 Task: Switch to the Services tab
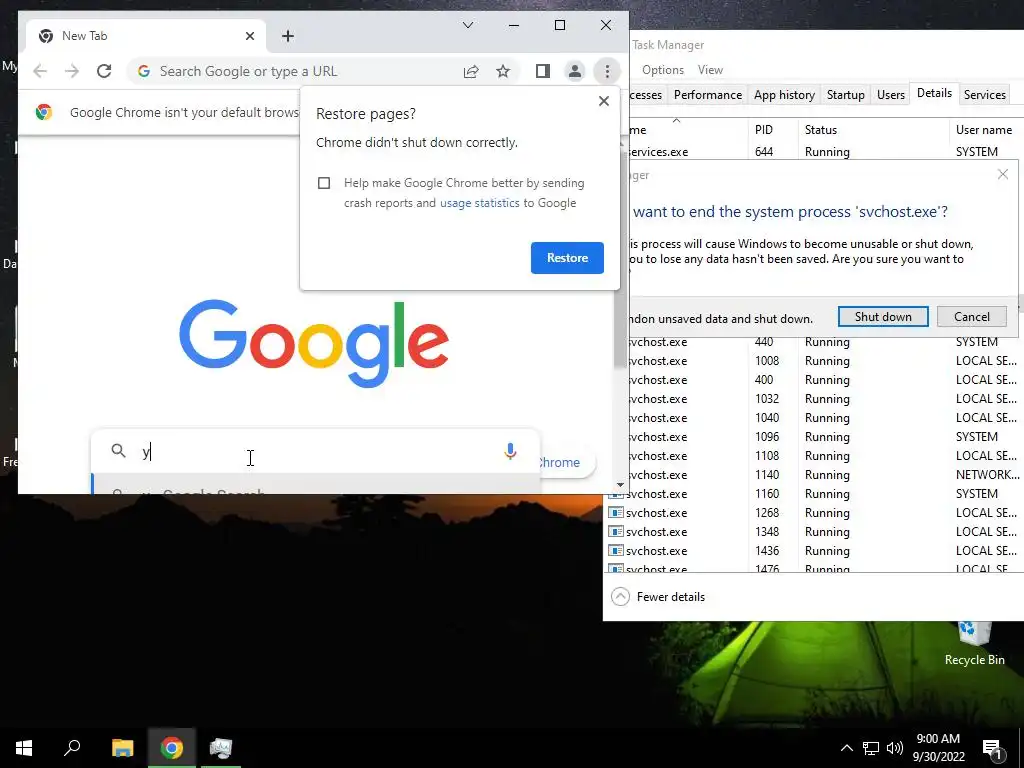click(x=984, y=95)
